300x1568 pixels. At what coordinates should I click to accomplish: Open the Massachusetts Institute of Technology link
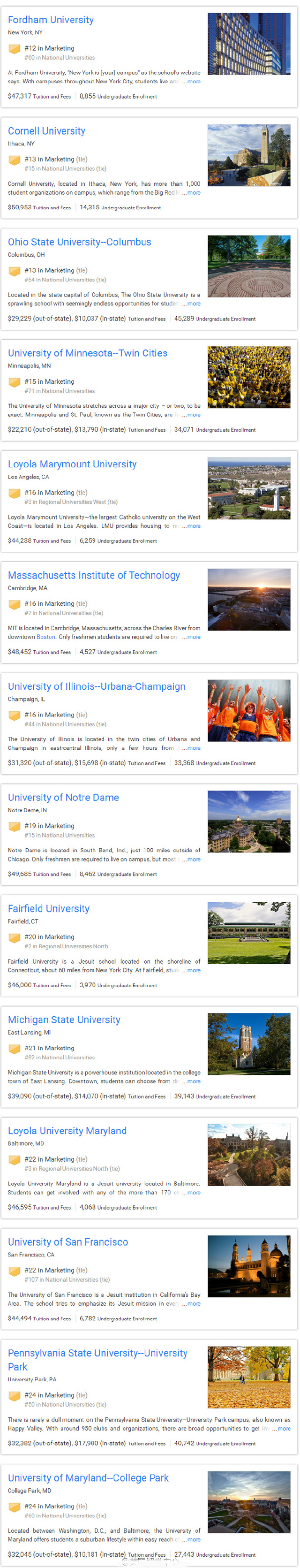point(94,575)
